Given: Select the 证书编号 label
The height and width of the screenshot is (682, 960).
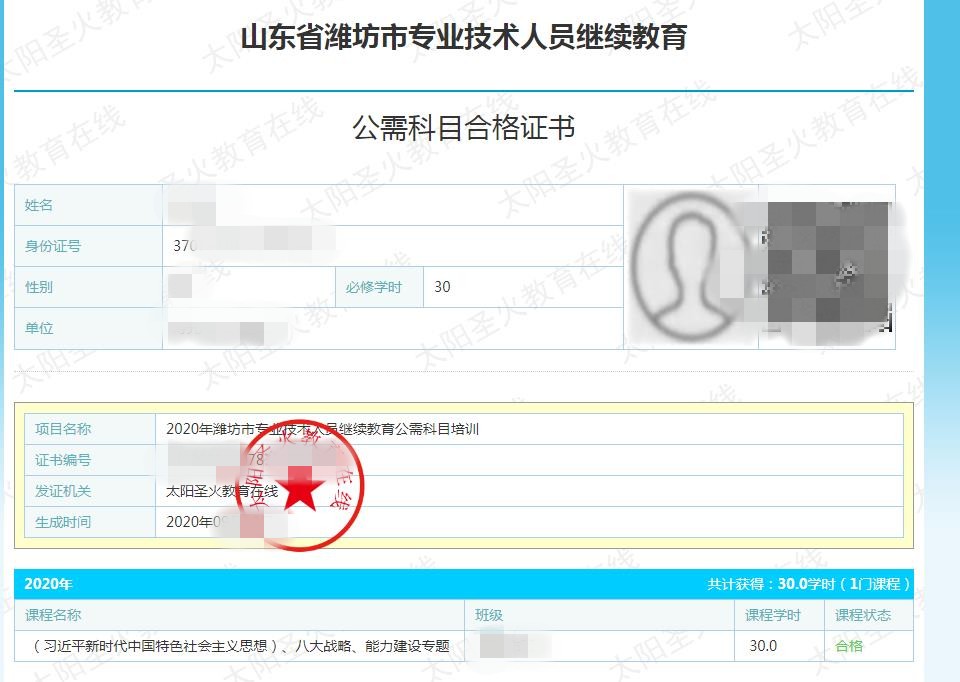Looking at the screenshot, I should [63, 460].
